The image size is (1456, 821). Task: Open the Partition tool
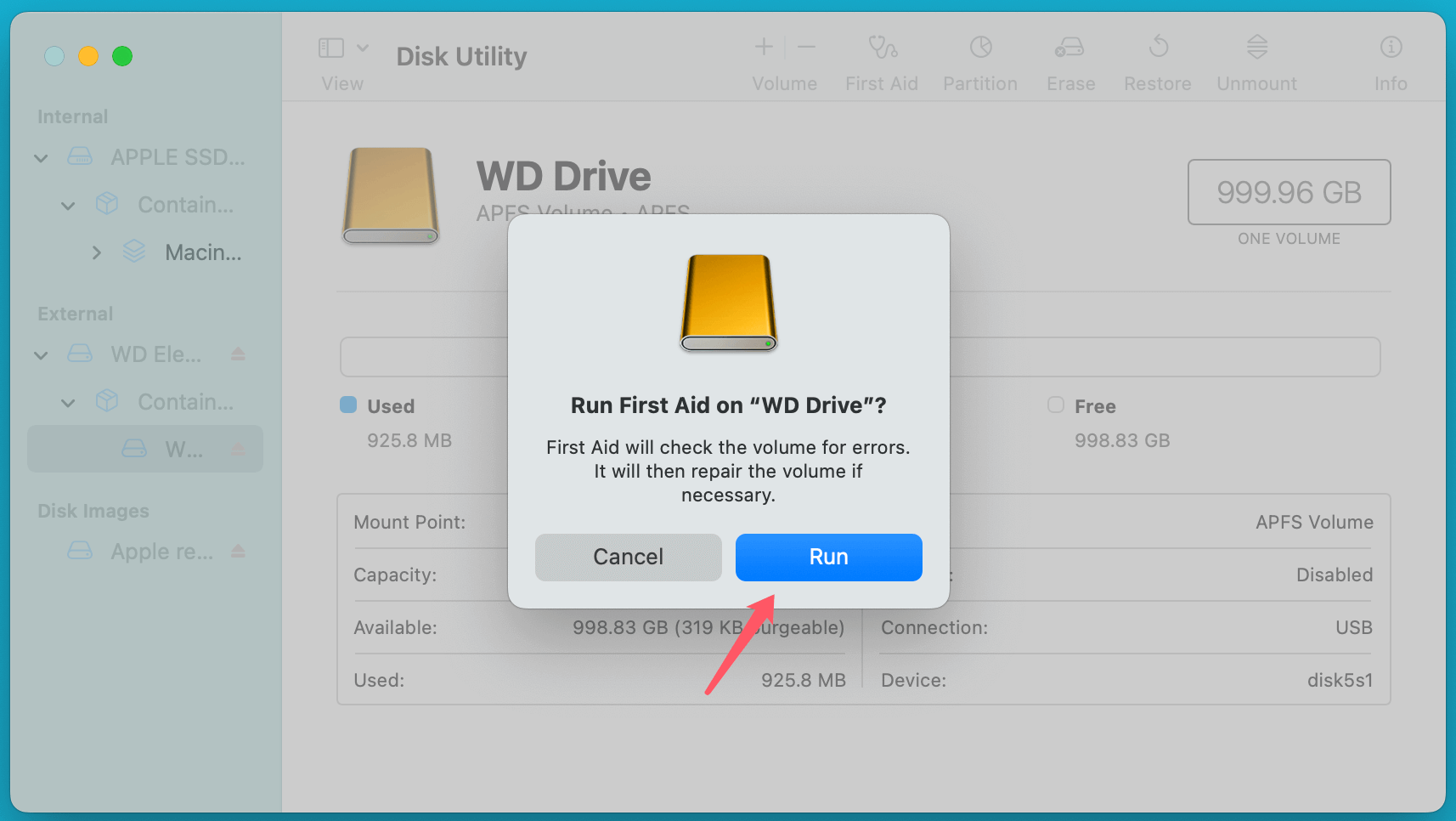(979, 59)
